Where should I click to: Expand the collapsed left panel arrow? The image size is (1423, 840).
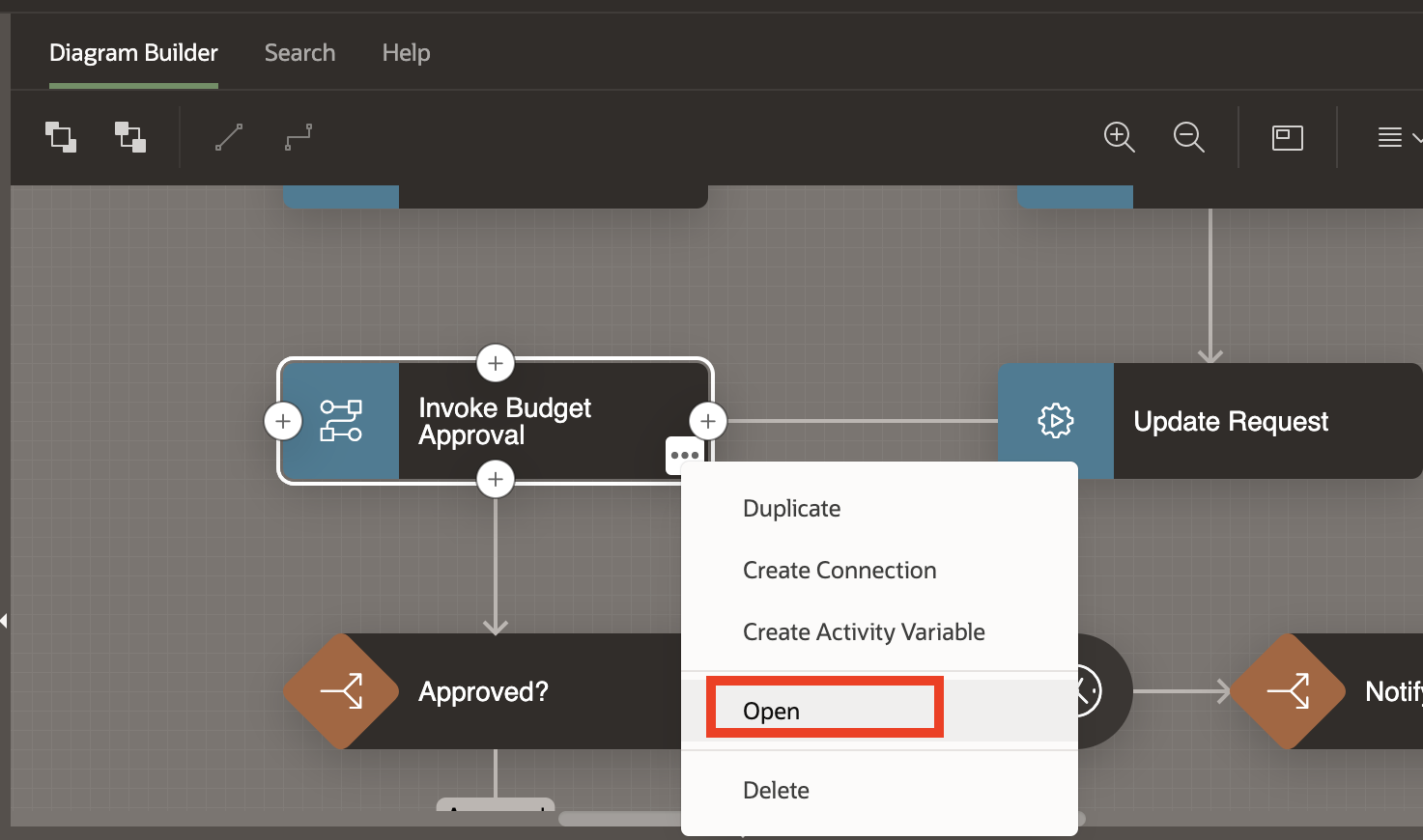point(5,620)
